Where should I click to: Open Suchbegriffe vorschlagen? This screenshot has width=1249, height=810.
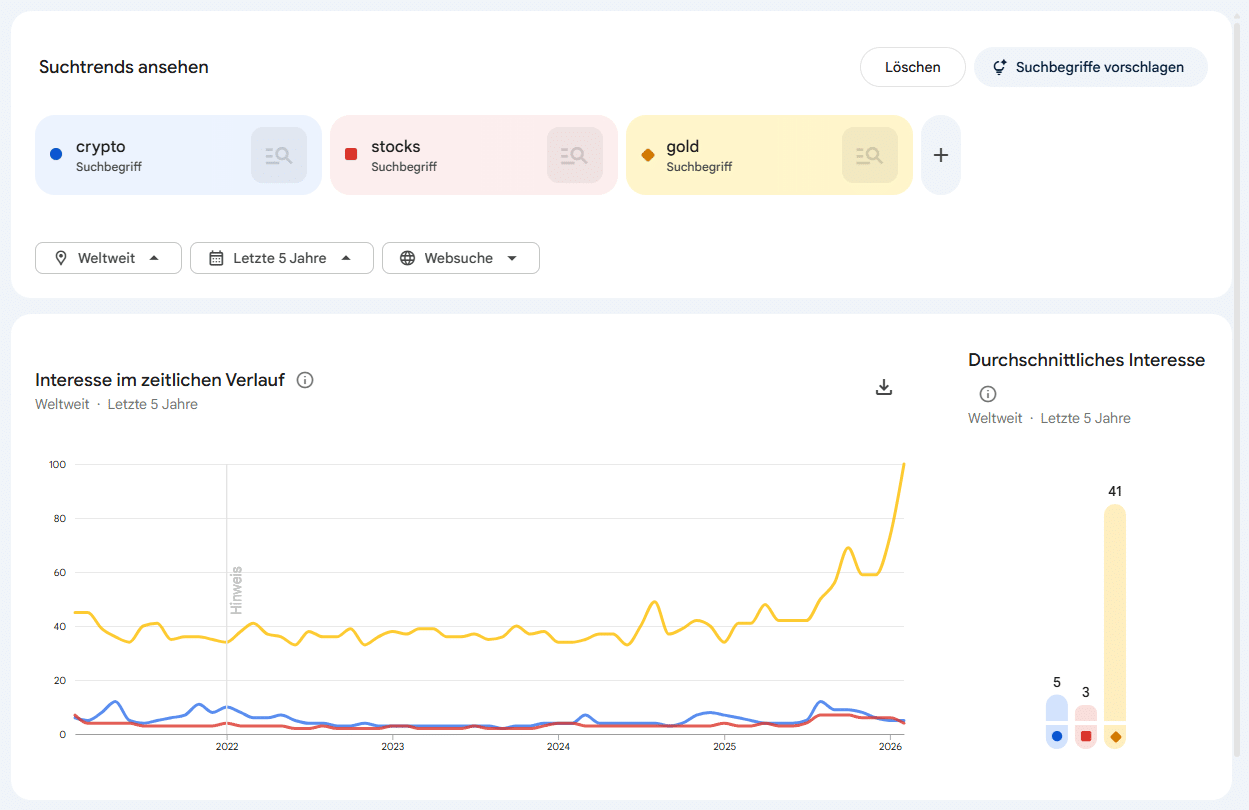pyautogui.click(x=1090, y=66)
